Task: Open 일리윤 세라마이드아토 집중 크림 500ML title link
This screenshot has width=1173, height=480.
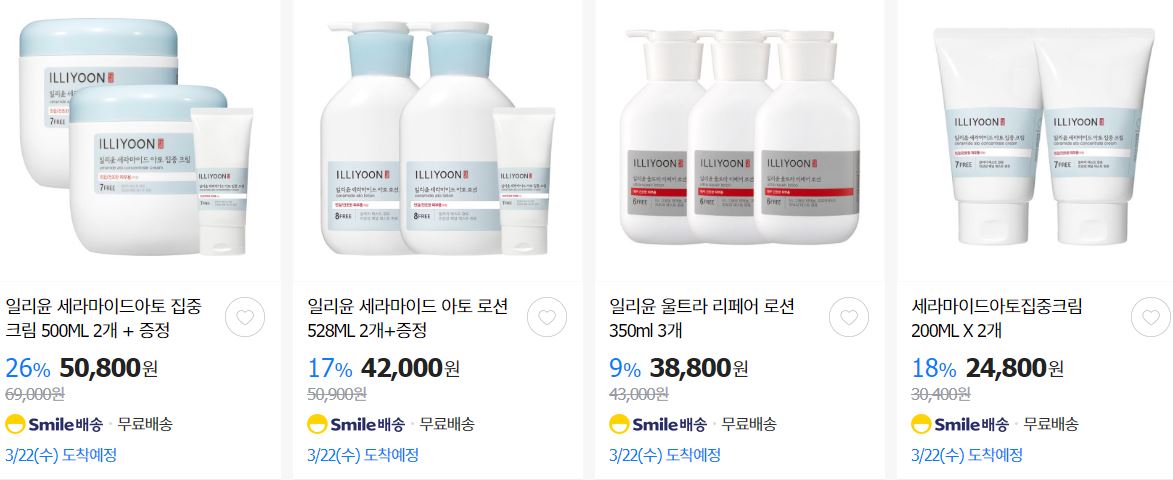Action: (103, 318)
